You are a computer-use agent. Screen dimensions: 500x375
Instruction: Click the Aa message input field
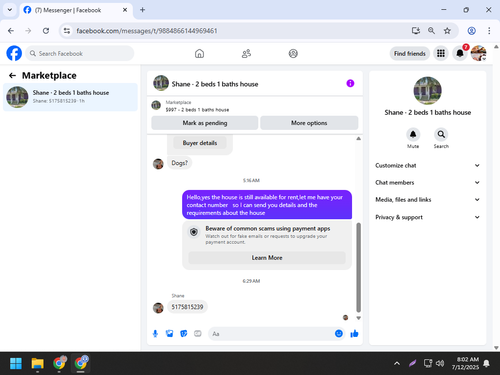(271, 334)
